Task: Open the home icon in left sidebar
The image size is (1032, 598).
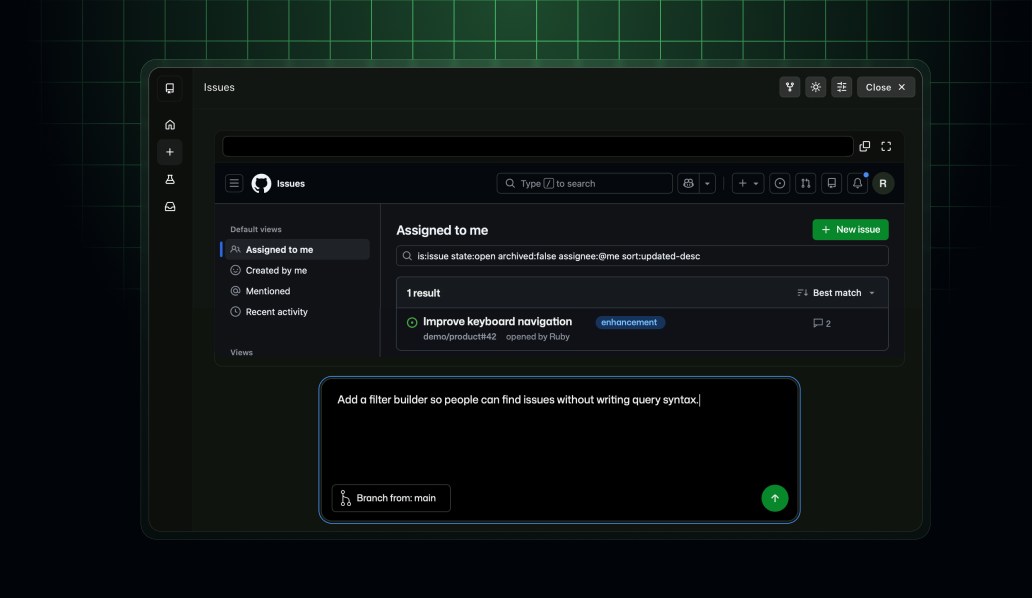Action: coord(170,124)
